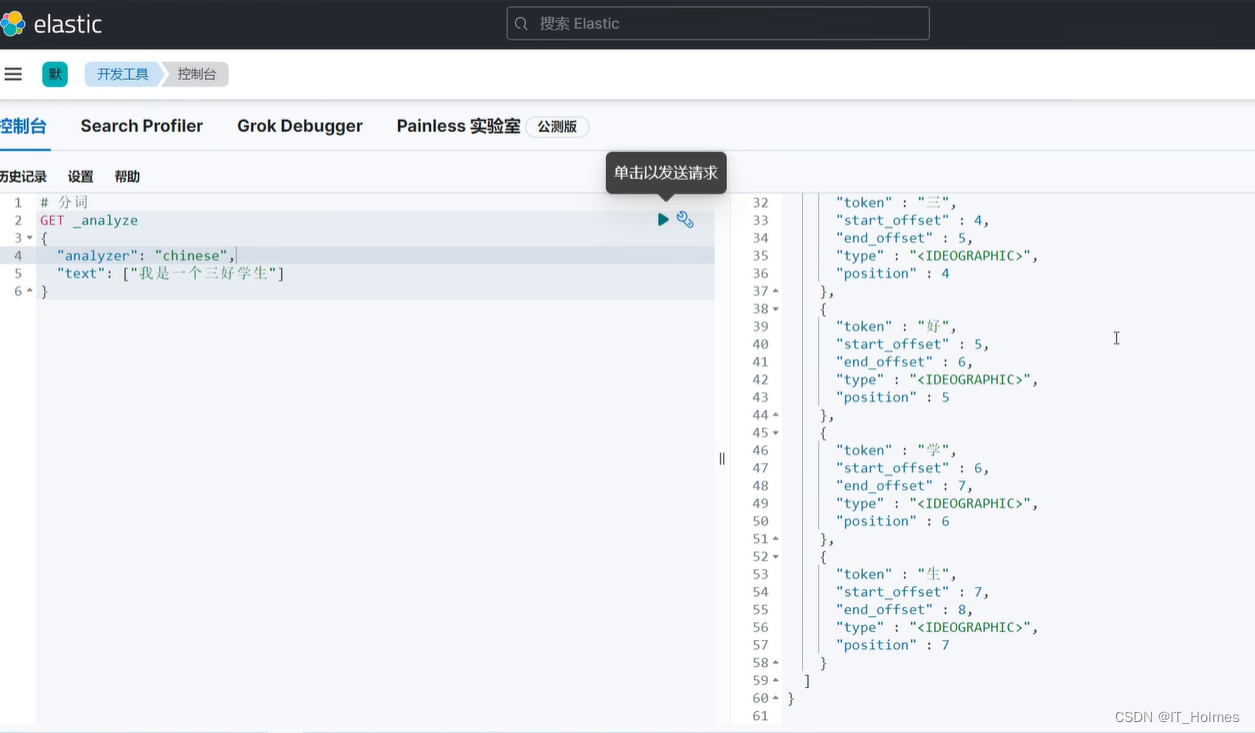Click the "token" : "学" response line
1255x733 pixels.
(896, 450)
